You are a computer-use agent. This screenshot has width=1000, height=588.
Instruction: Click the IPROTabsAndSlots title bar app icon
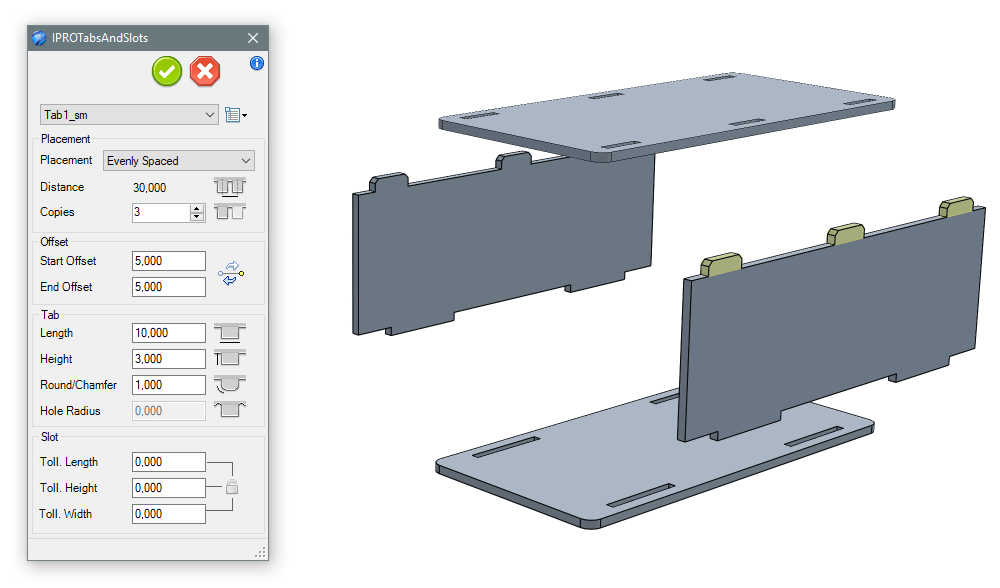(x=40, y=38)
